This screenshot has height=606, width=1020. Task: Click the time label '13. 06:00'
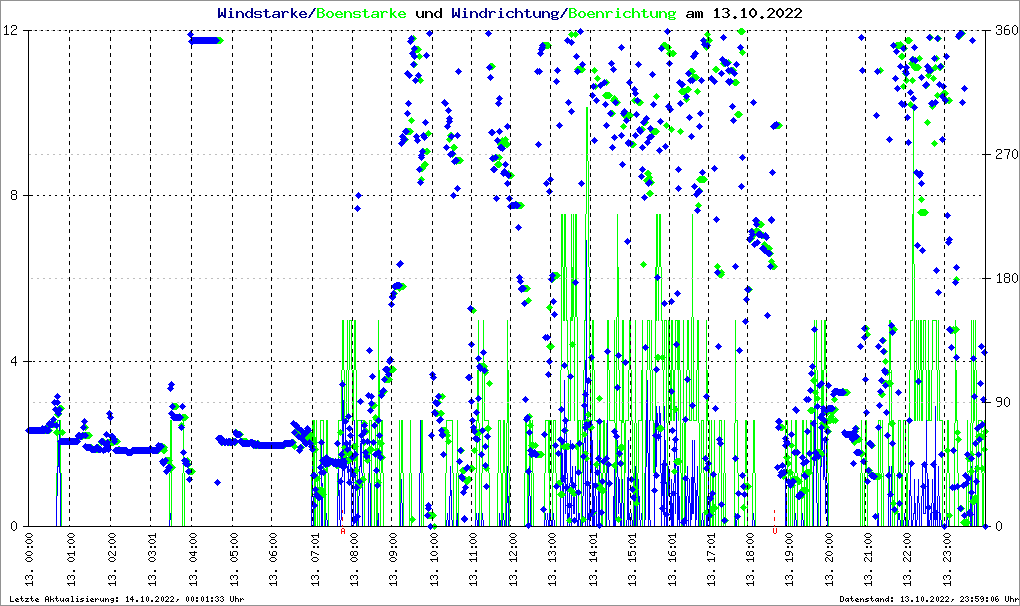pos(273,559)
